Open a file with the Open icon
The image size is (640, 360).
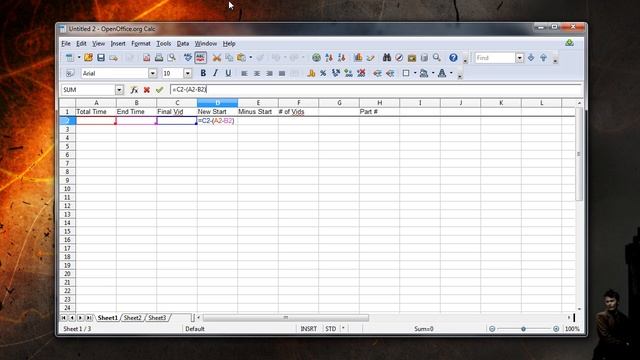point(88,58)
